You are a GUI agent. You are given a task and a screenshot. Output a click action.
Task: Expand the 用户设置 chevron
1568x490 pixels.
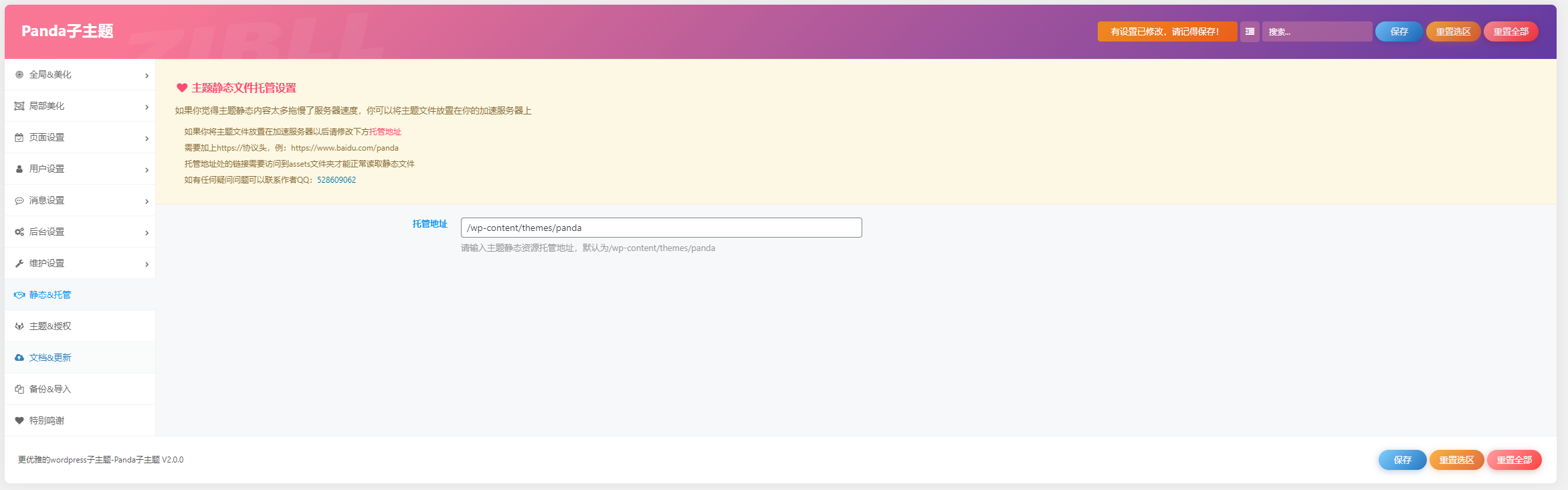[x=146, y=170]
